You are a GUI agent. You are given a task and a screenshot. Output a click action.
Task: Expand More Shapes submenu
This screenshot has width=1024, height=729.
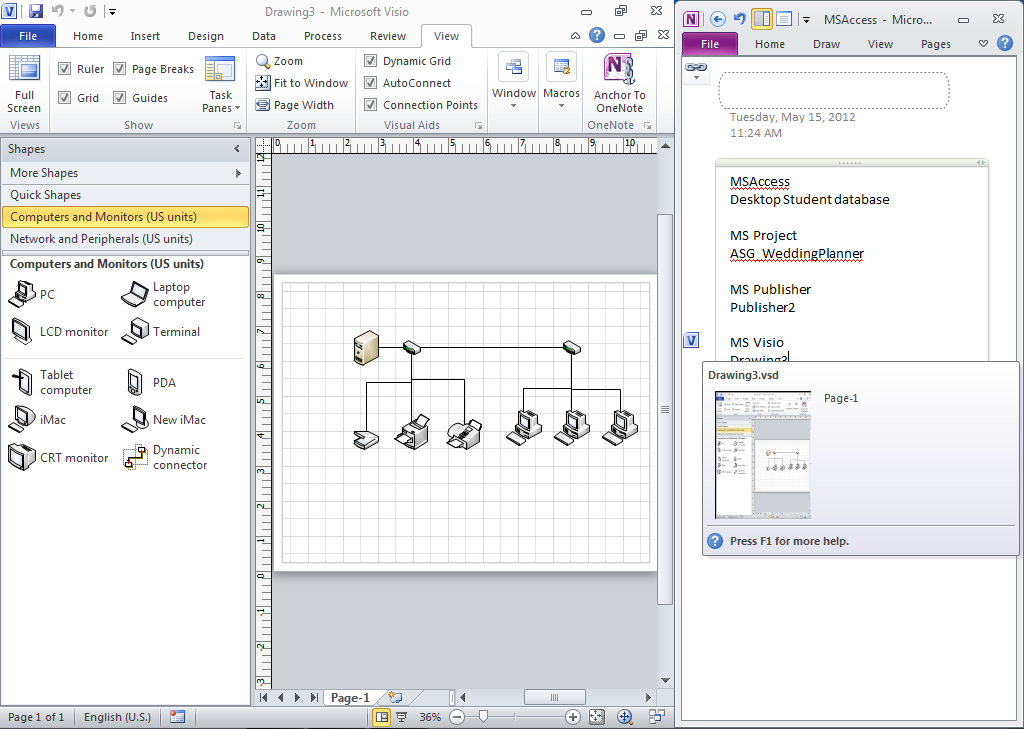coord(238,173)
